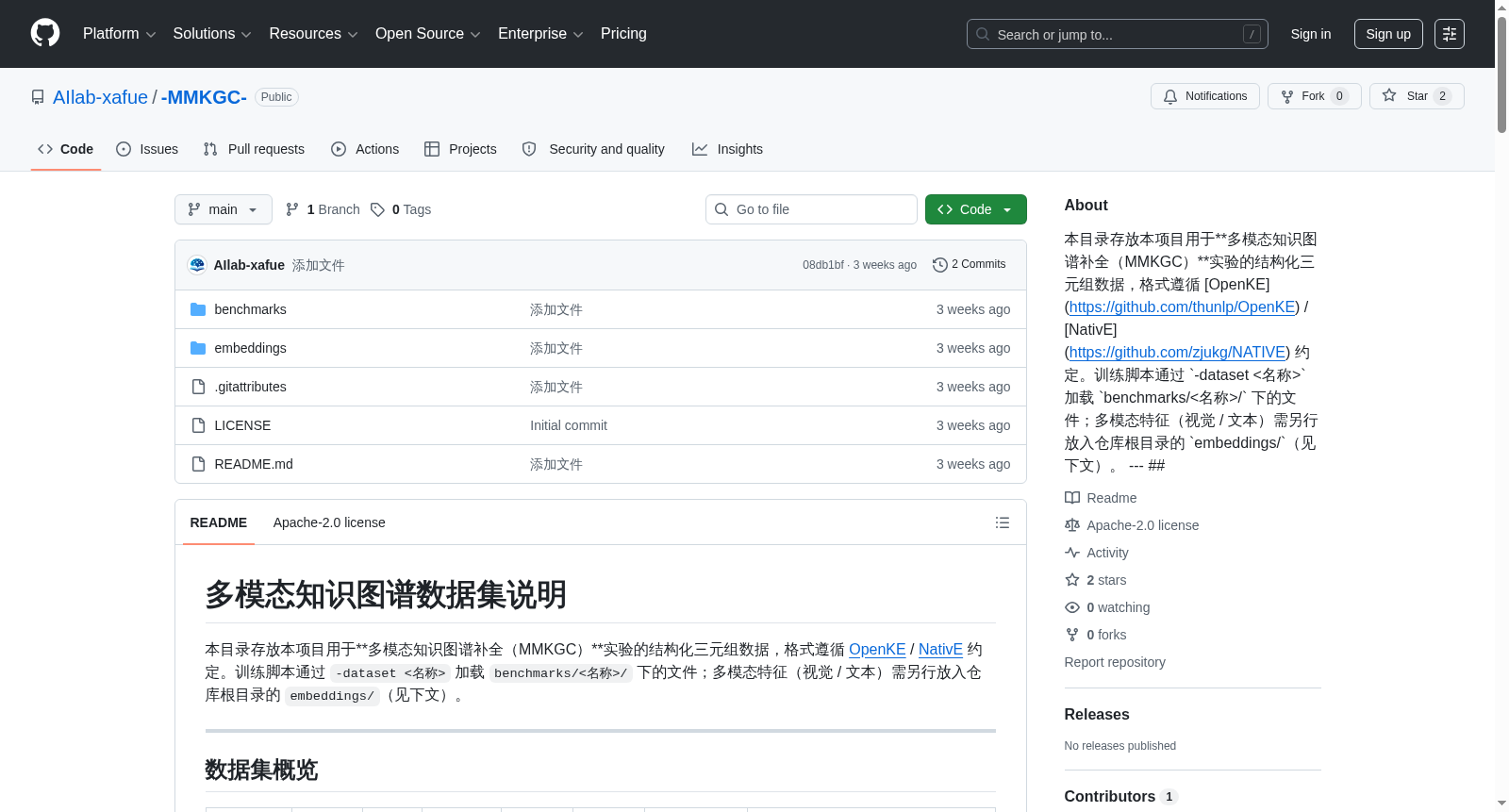Select the README tab

pyautogui.click(x=219, y=522)
